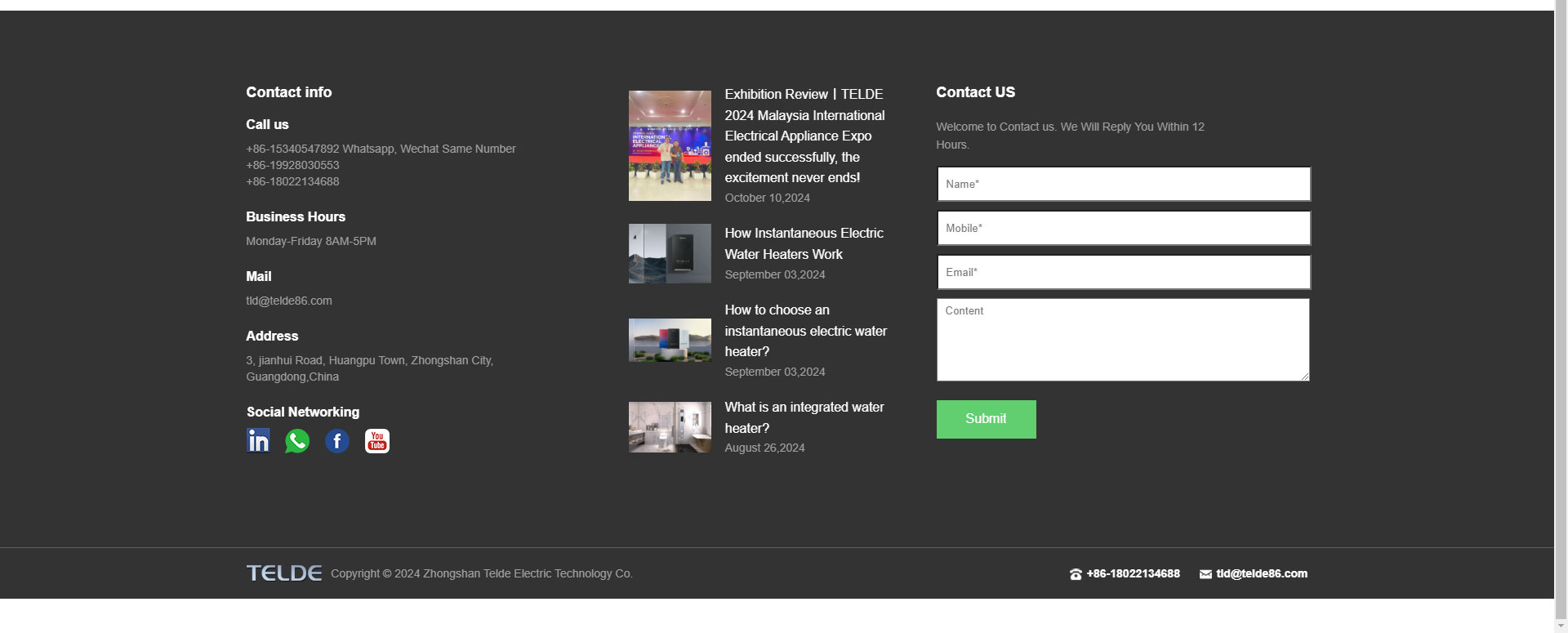Viewport: 1568px width, 633px height.
Task: Click the tld@telde86.com link in footer bar
Action: coord(1261,574)
